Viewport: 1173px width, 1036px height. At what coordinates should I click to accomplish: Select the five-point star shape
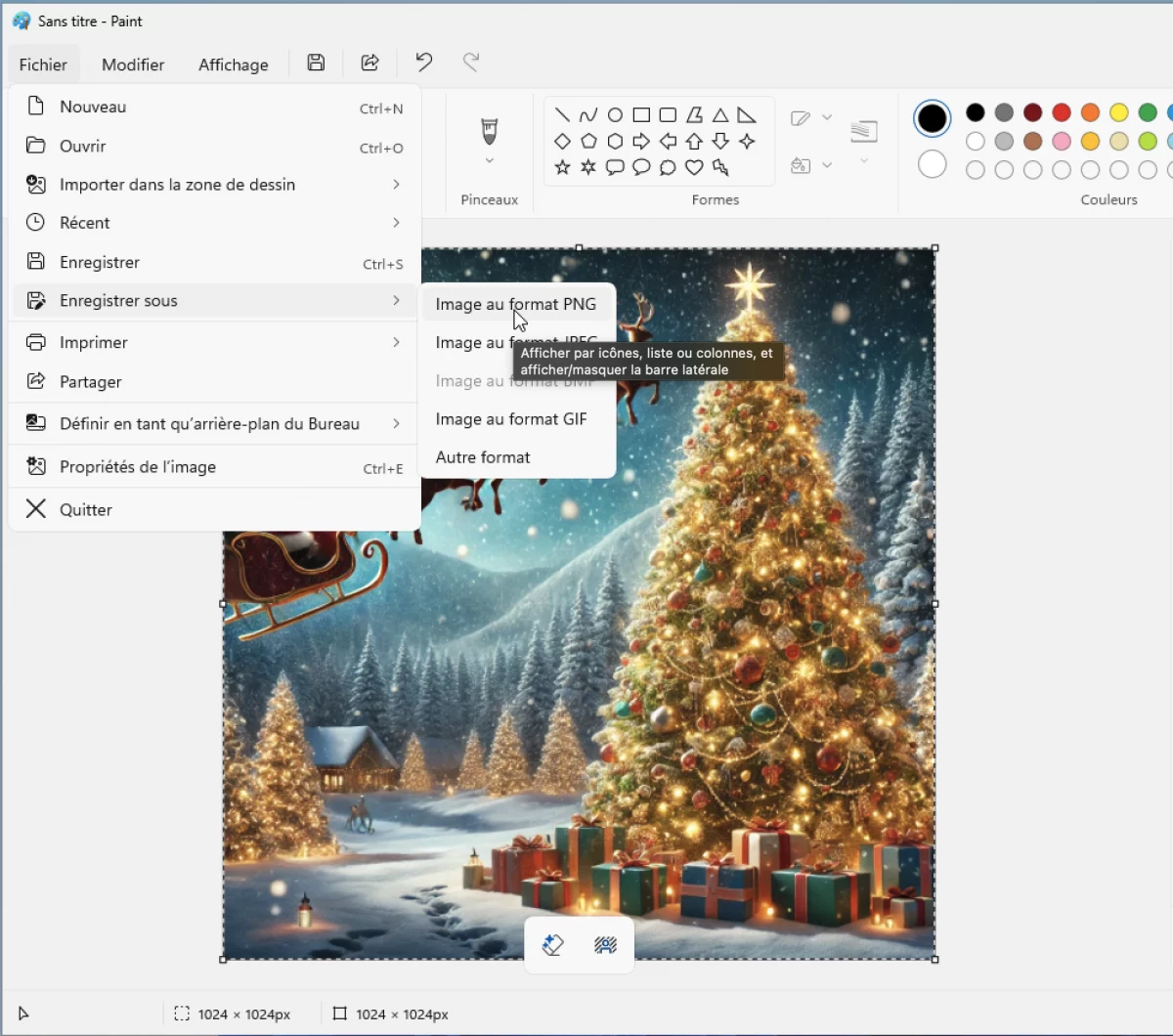click(x=562, y=167)
